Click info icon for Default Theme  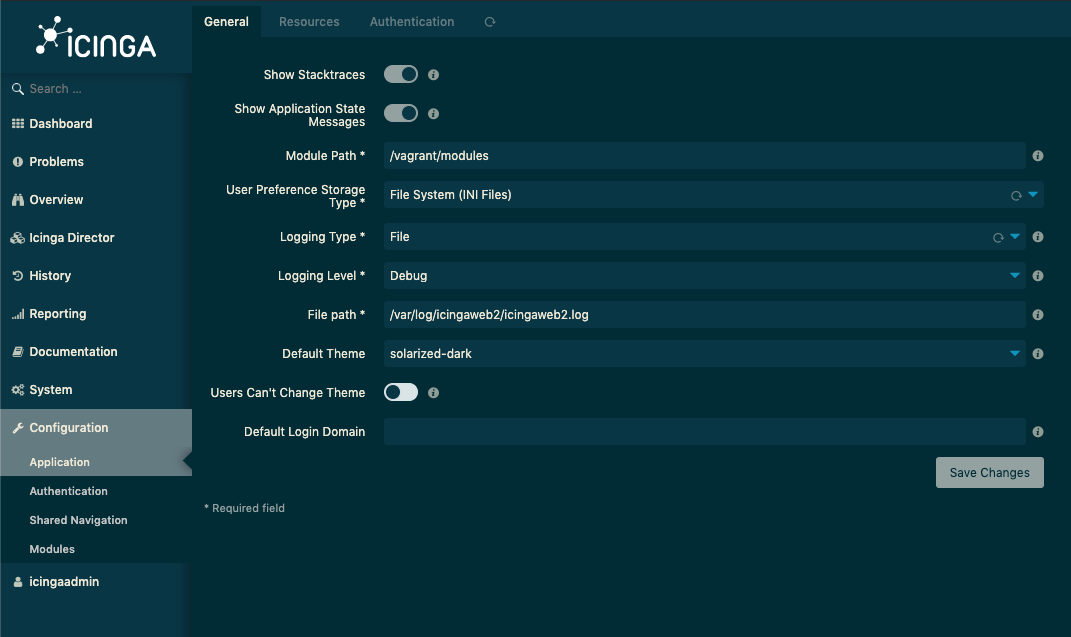tap(1038, 354)
